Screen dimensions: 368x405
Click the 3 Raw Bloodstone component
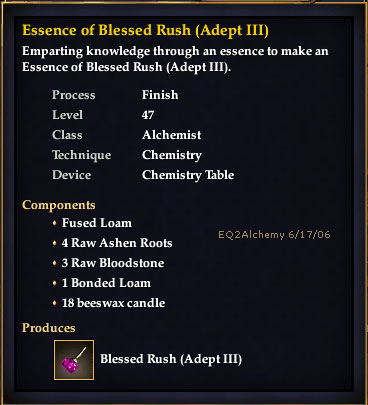(113, 263)
